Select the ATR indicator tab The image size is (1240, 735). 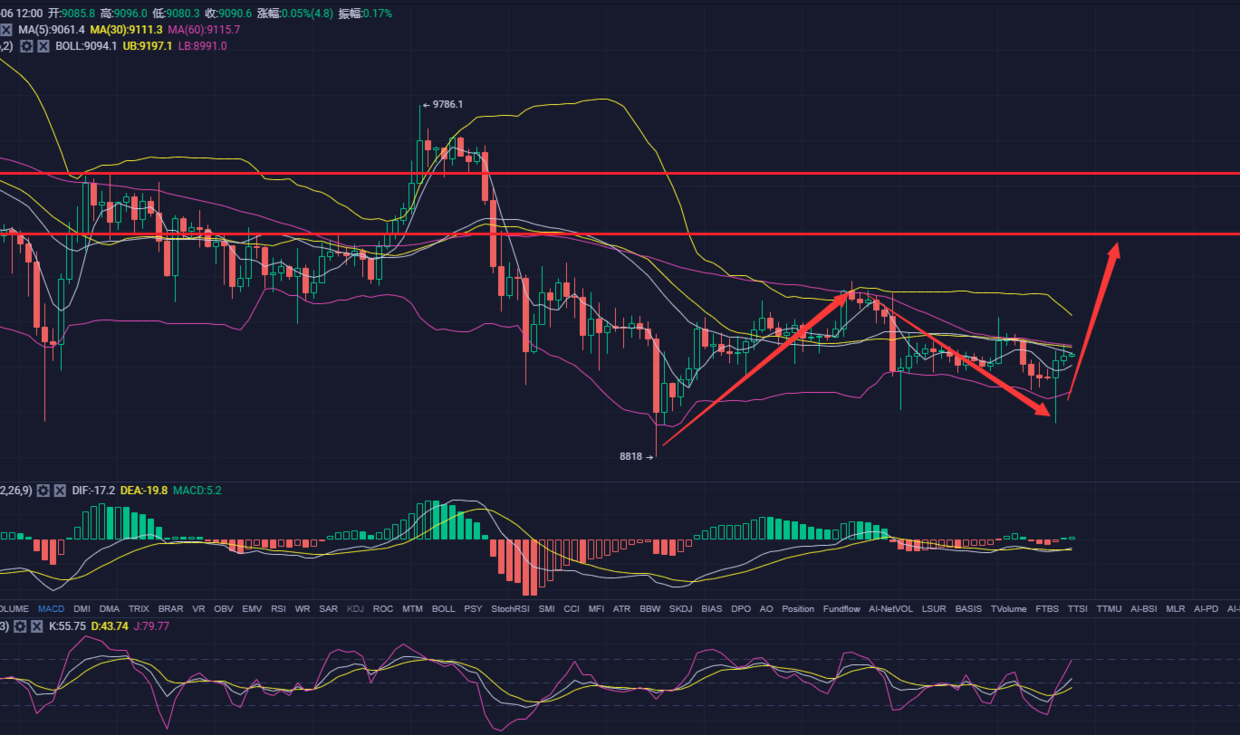click(x=622, y=608)
